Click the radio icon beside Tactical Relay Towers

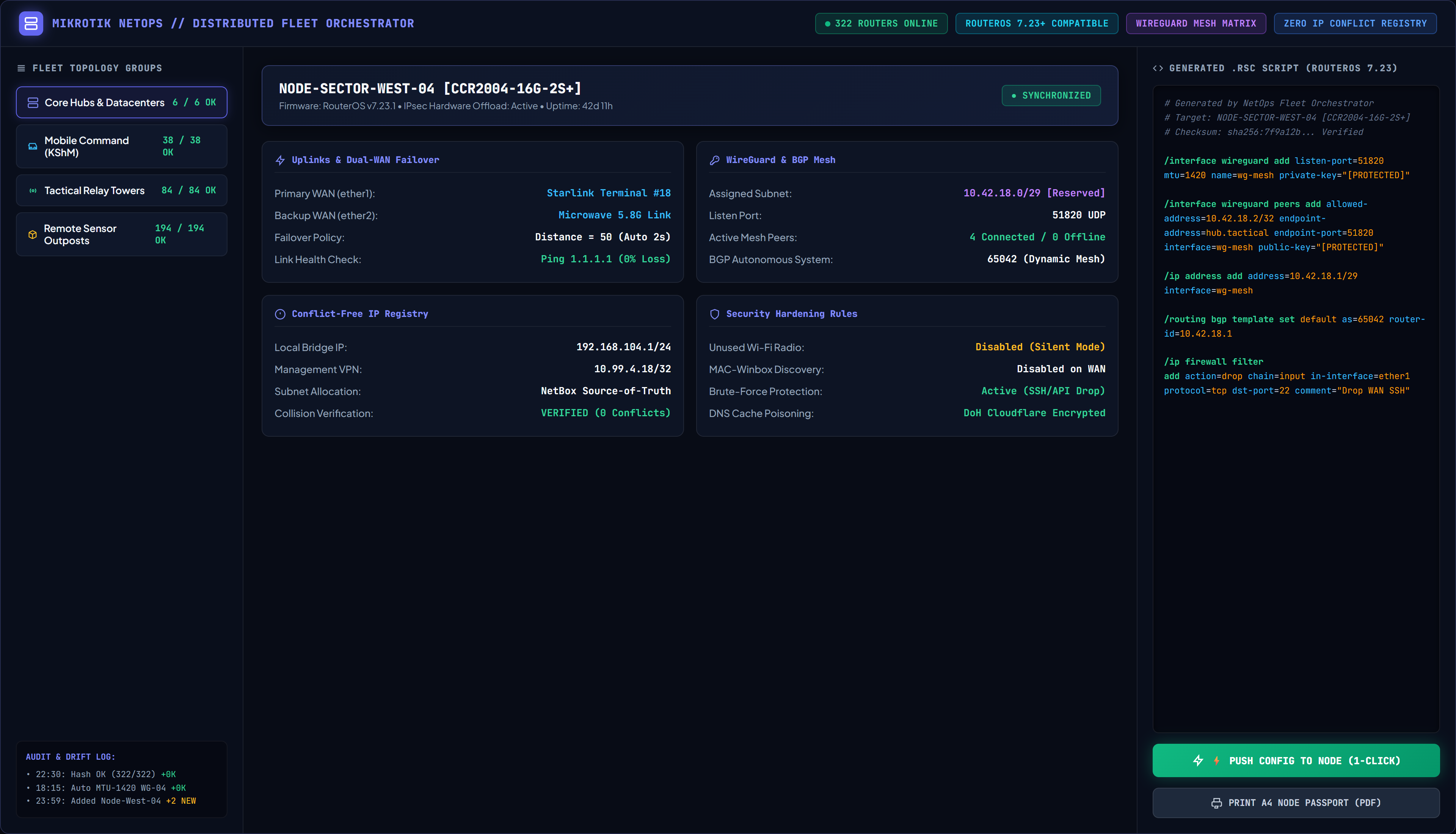[33, 191]
